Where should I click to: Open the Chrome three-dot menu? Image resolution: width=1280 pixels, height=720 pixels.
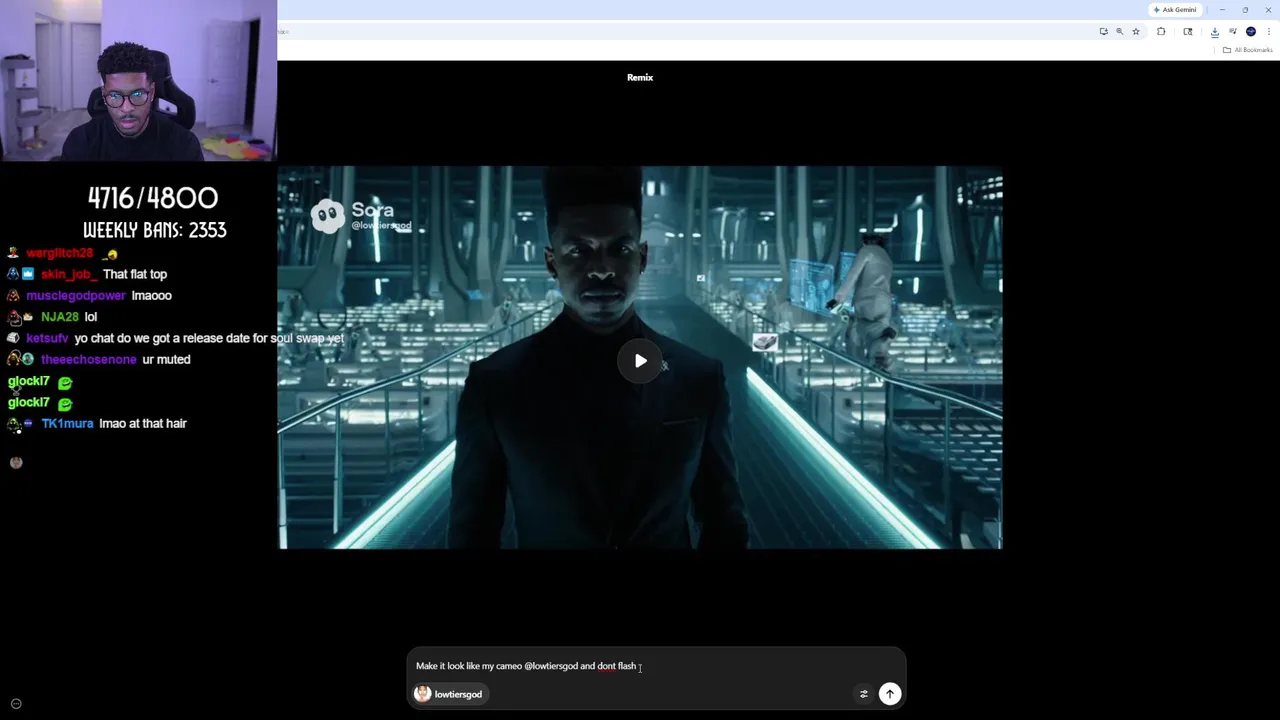1269,32
